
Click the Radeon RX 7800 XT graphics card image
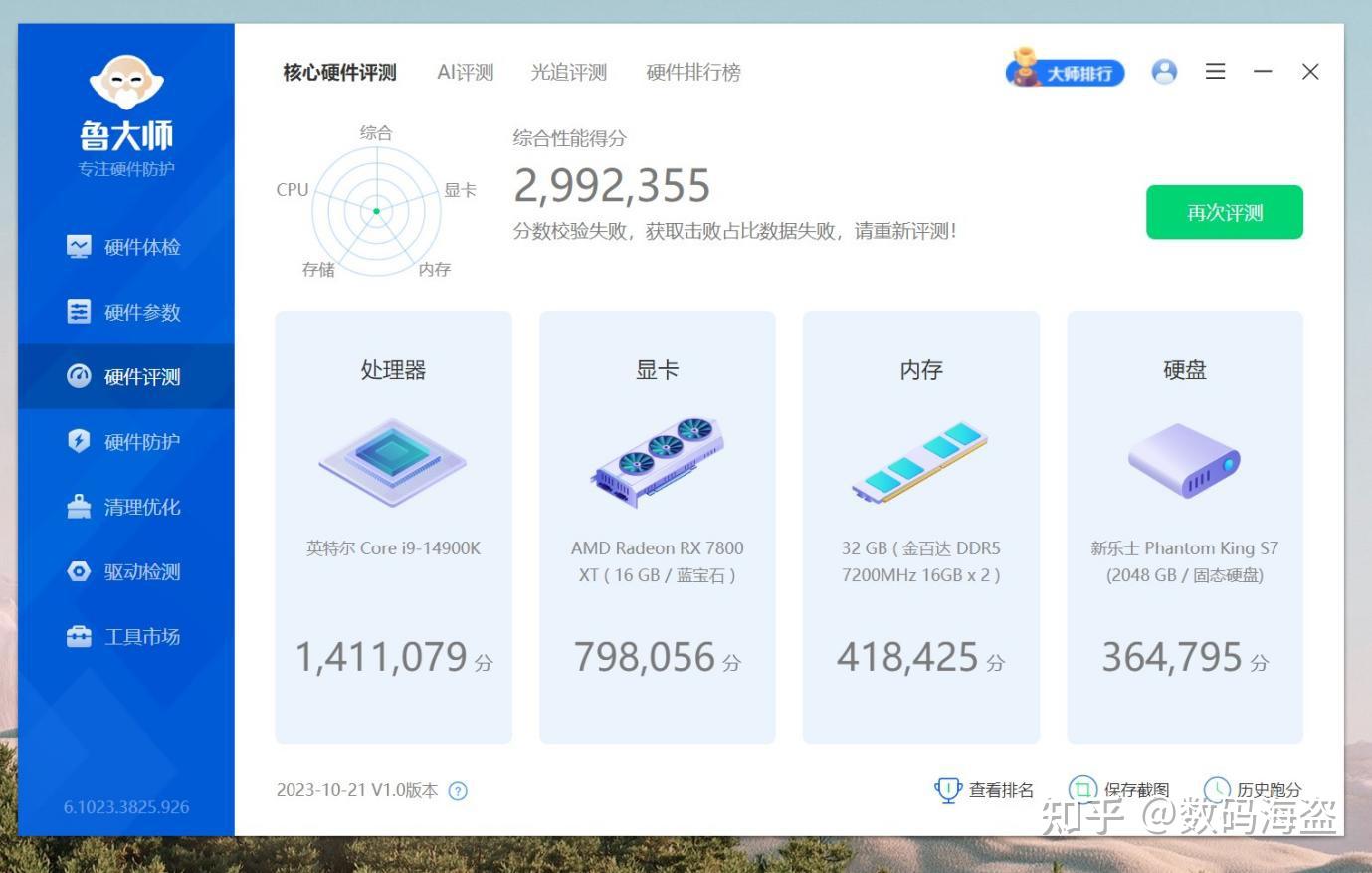pyautogui.click(x=657, y=461)
